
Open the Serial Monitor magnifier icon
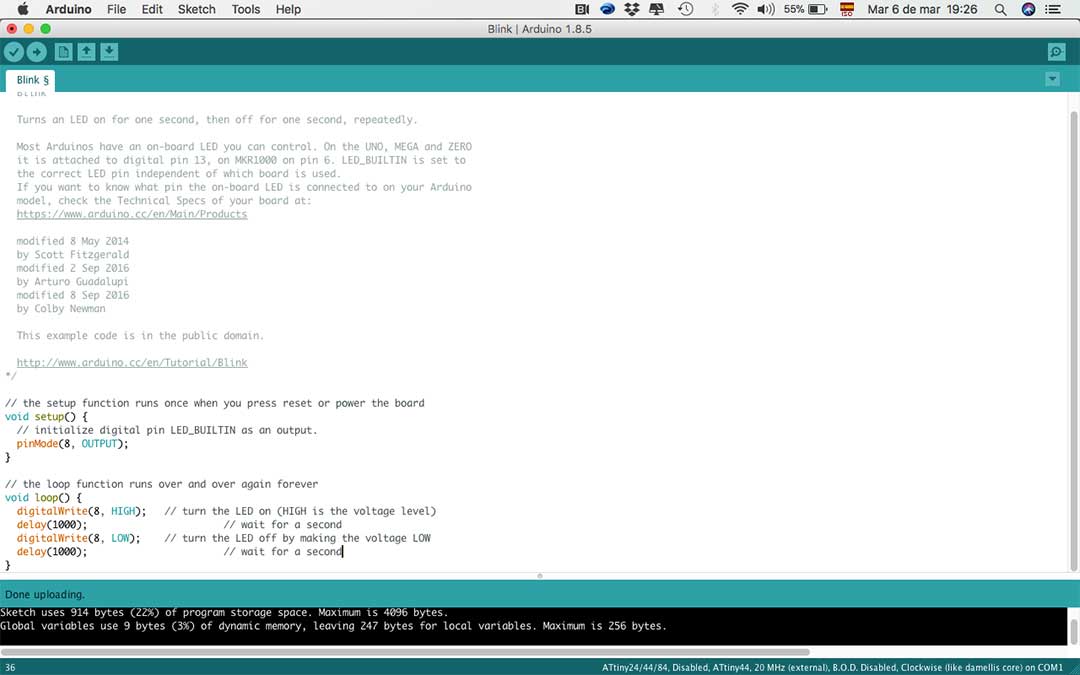point(1056,52)
